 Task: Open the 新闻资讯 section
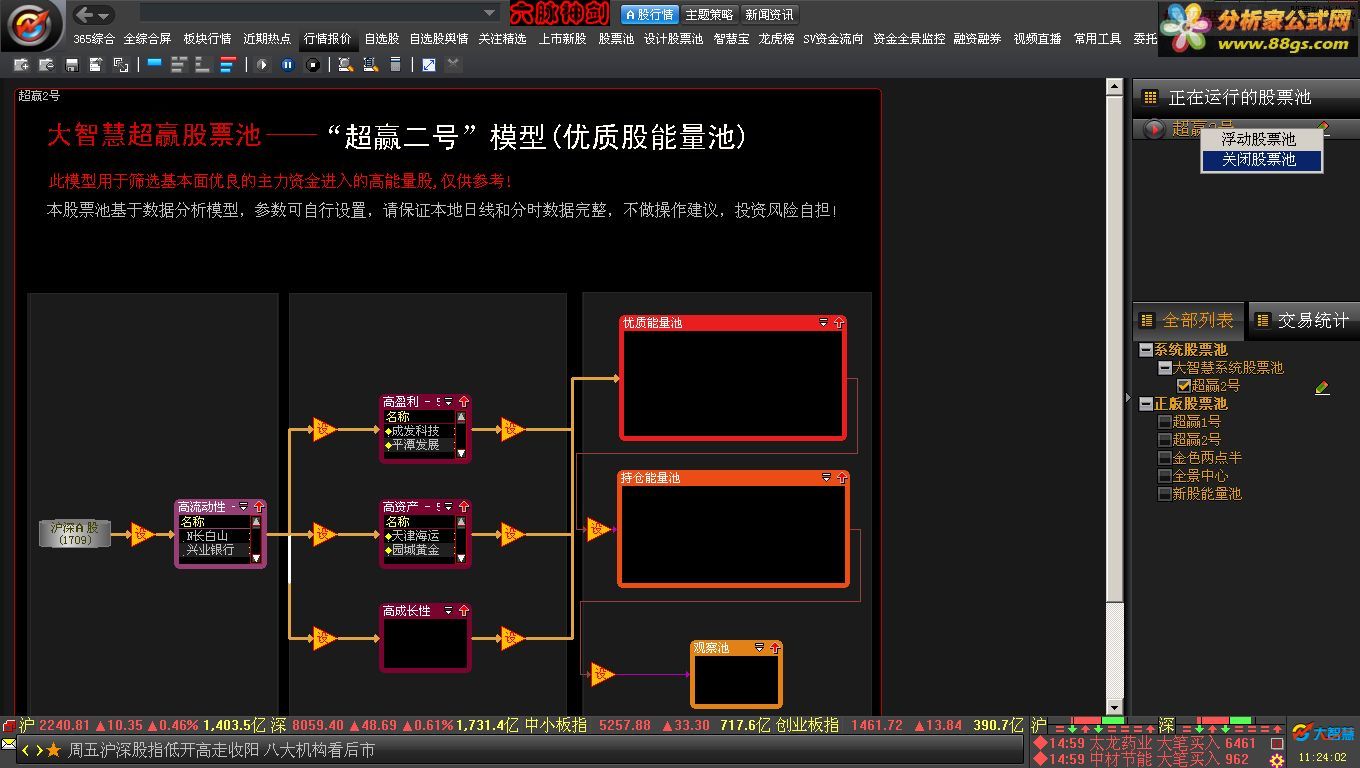769,14
